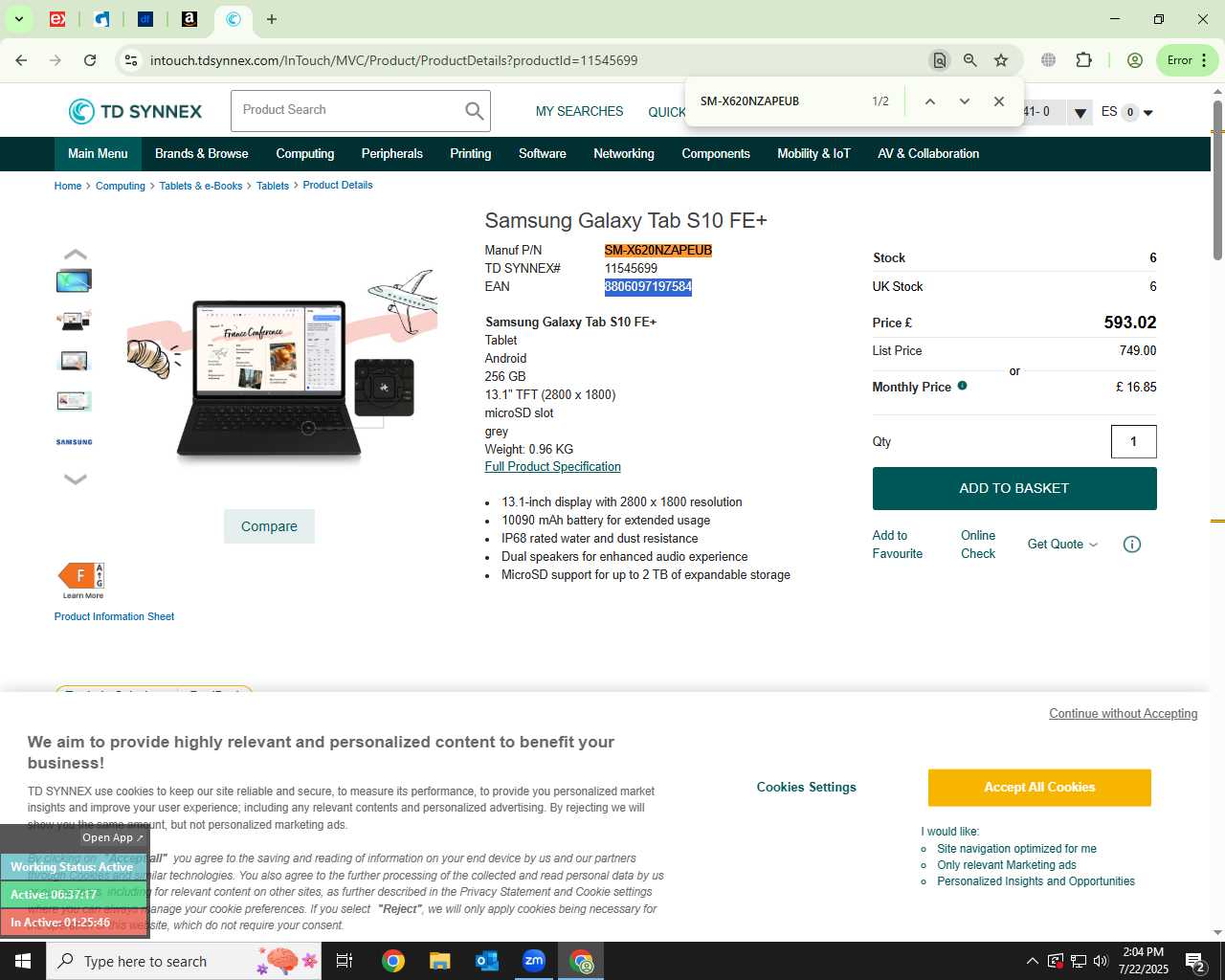The height and width of the screenshot is (980, 1225).
Task: Open Zoom from the taskbar
Action: (534, 961)
